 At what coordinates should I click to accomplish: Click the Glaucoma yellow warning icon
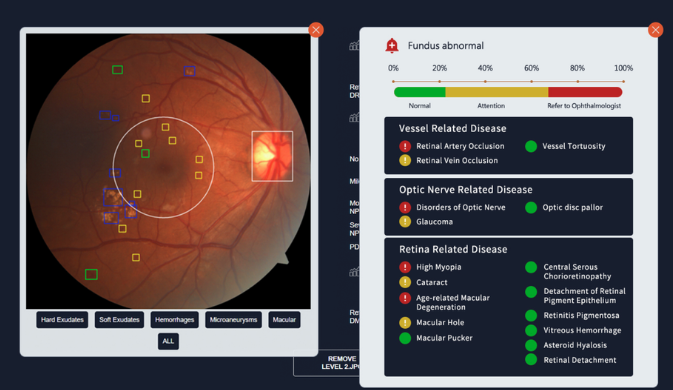click(x=405, y=222)
